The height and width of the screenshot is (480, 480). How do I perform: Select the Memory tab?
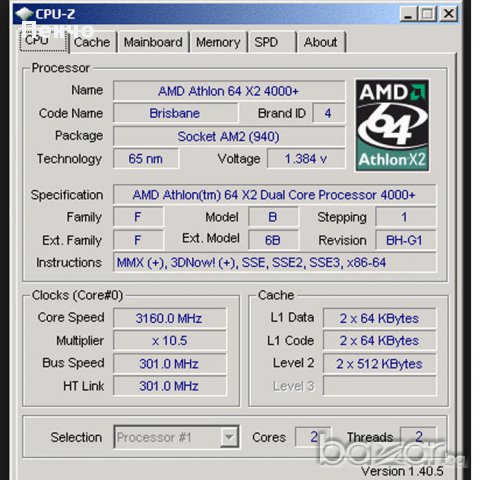pyautogui.click(x=218, y=42)
